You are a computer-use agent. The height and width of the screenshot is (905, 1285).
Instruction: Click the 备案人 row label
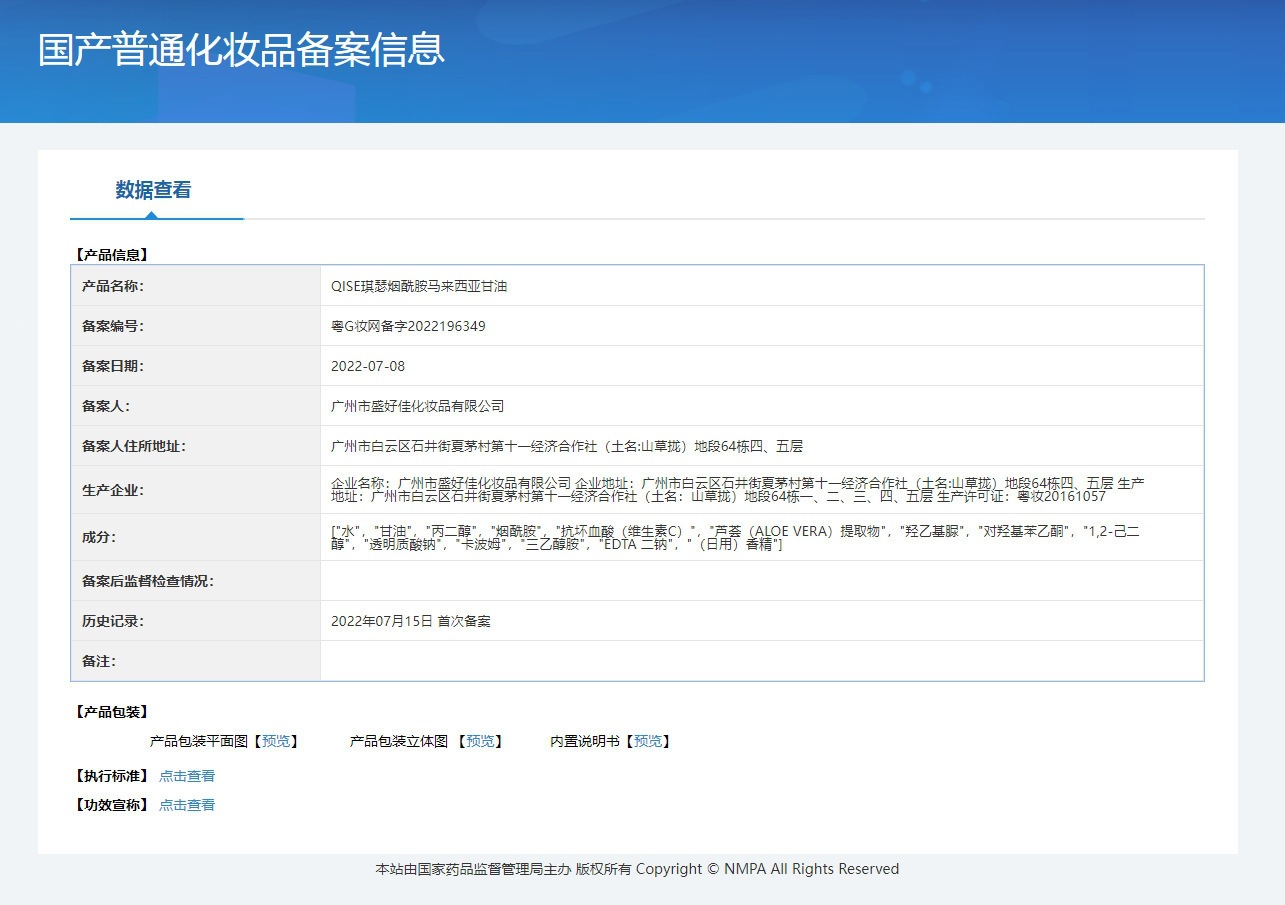(106, 406)
